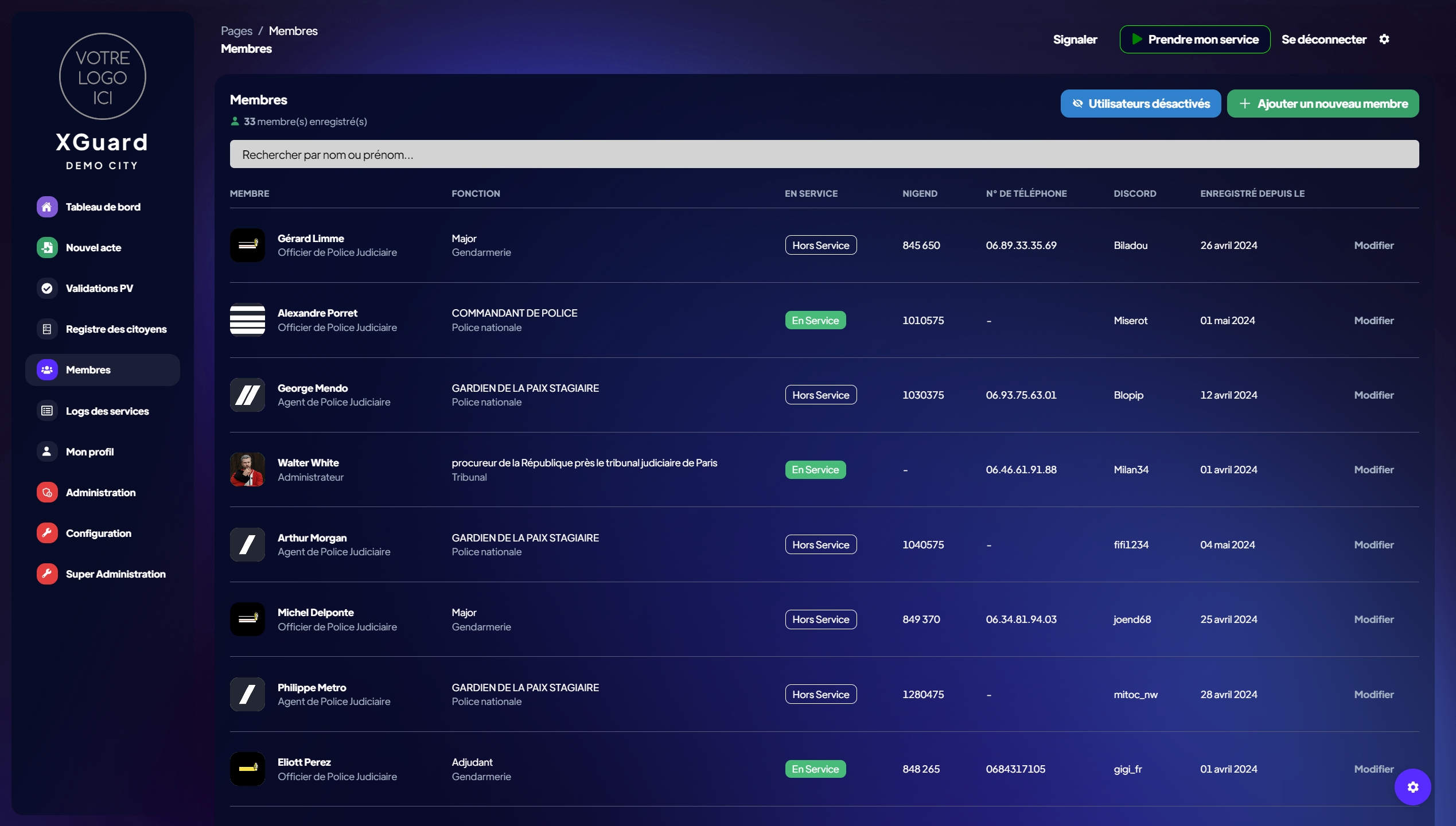This screenshot has width=1456, height=826.
Task: Open floating purple settings gear button
Action: tap(1412, 787)
